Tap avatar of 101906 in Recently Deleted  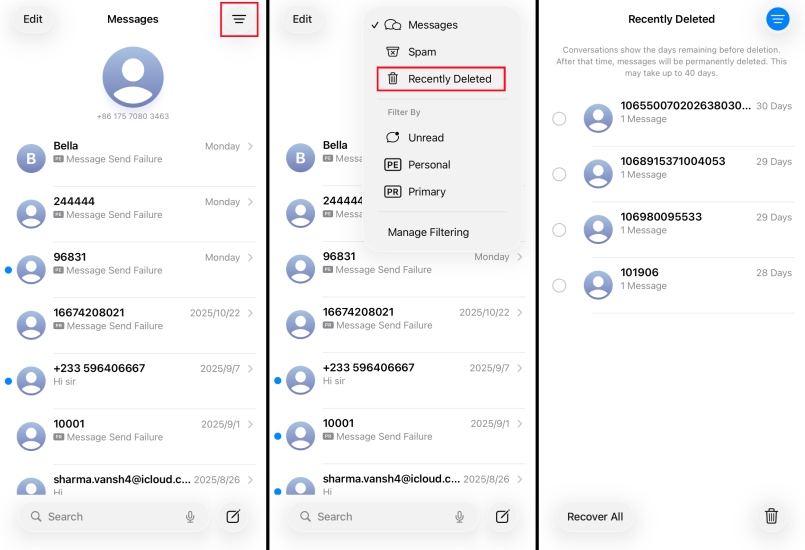pos(598,285)
